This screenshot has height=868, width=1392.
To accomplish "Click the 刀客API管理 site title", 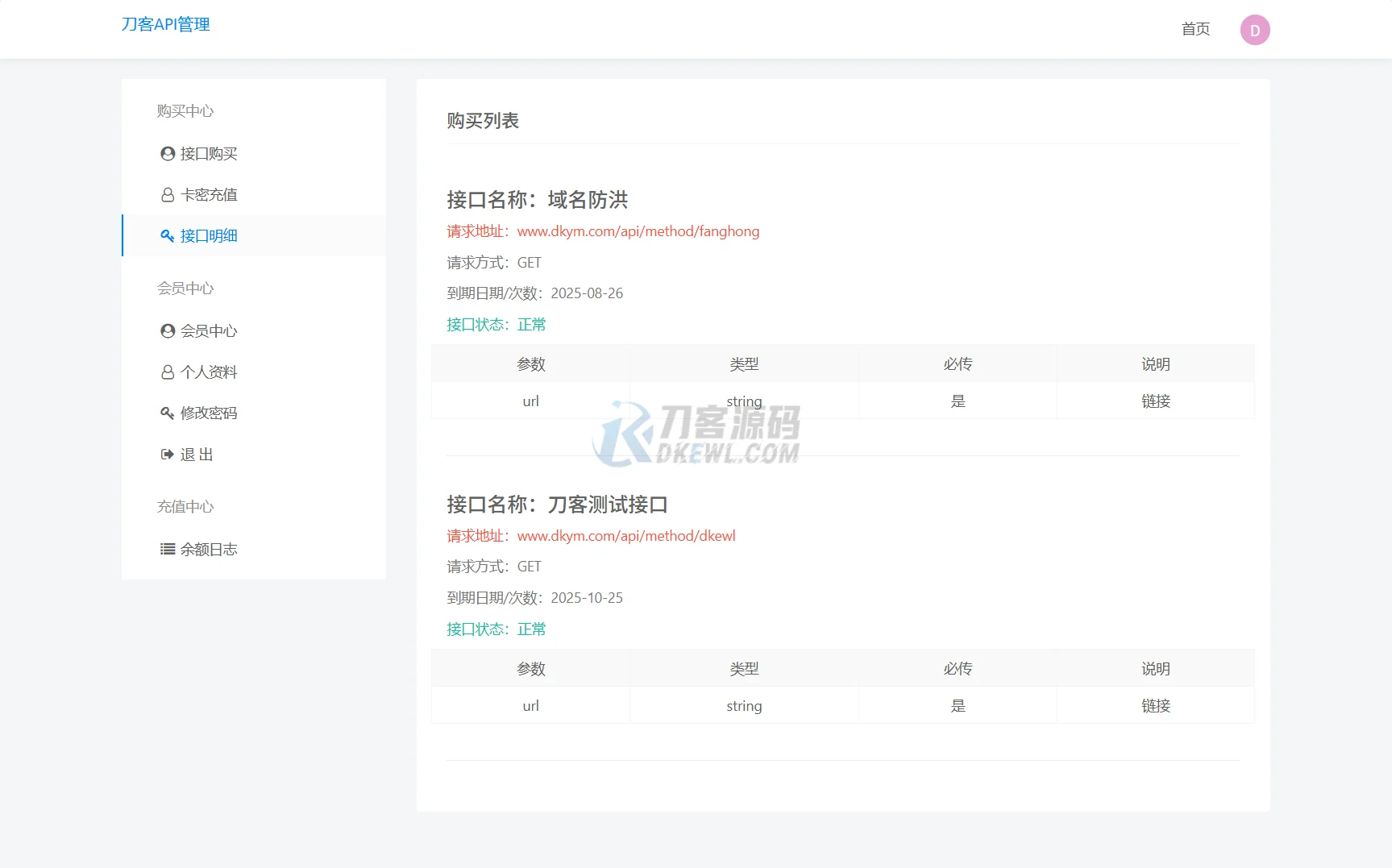I will click(x=164, y=23).
